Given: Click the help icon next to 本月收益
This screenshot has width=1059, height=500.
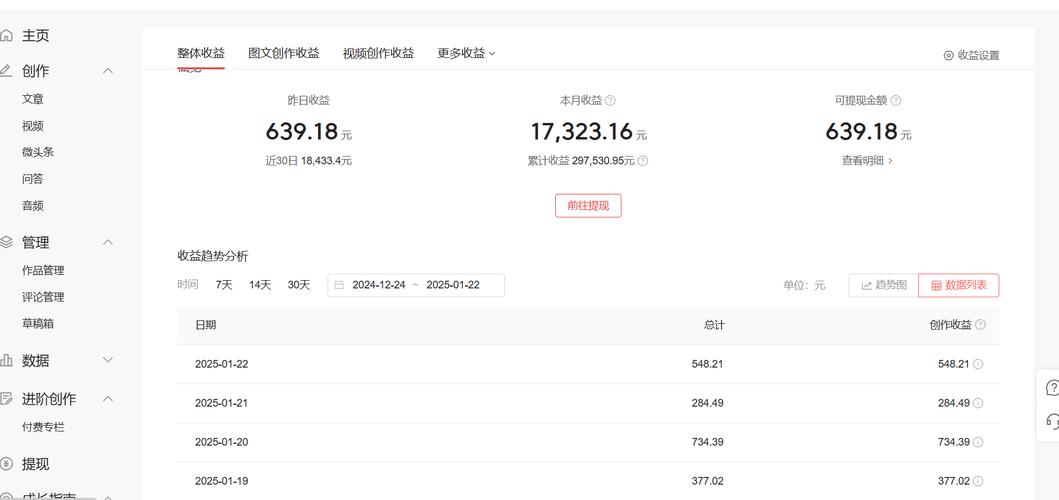Looking at the screenshot, I should (611, 100).
